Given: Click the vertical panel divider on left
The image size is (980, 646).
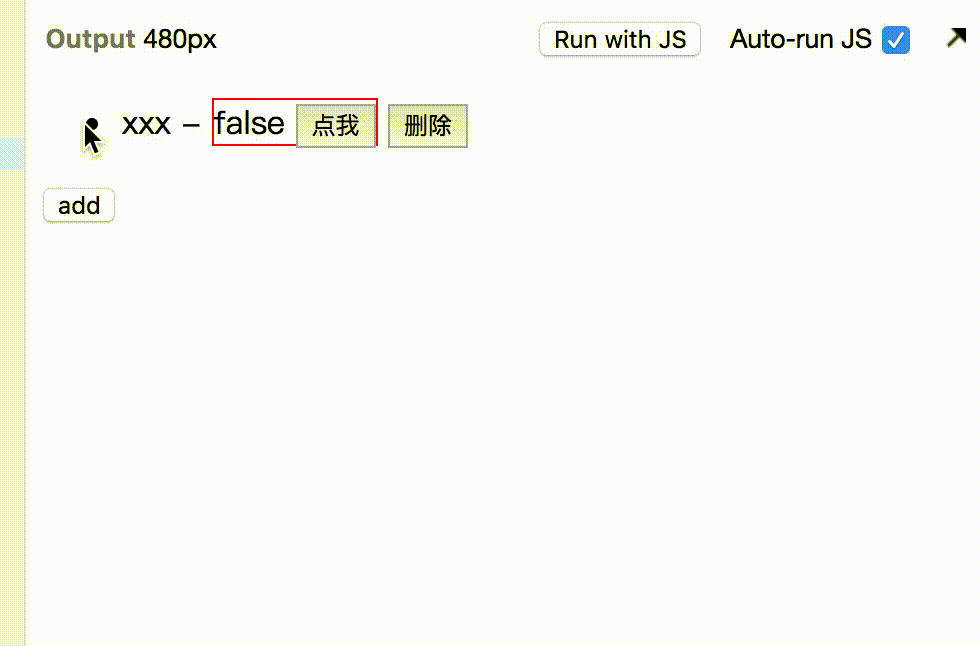Looking at the screenshot, I should coord(26,323).
